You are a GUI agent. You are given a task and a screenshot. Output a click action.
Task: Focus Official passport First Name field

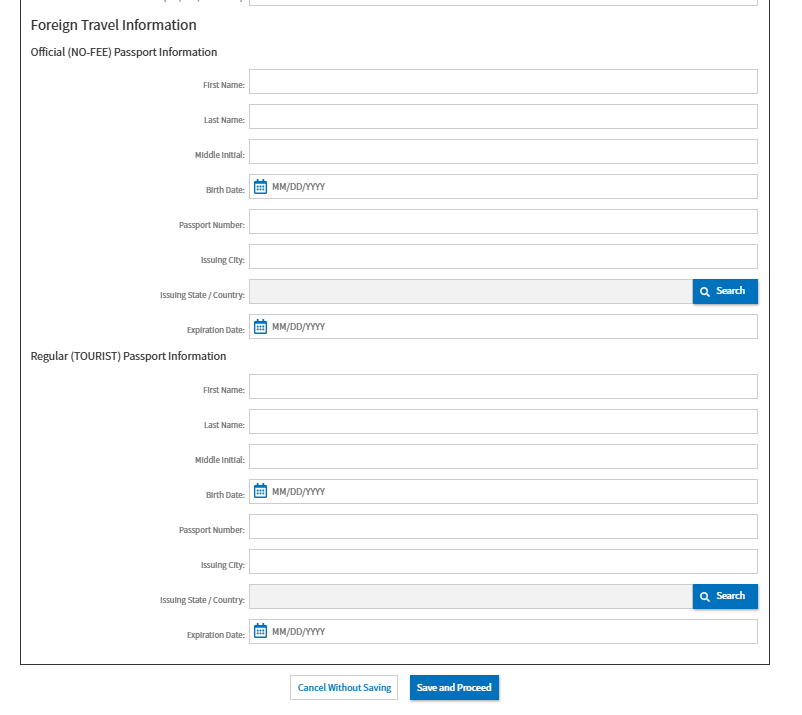[x=503, y=82]
